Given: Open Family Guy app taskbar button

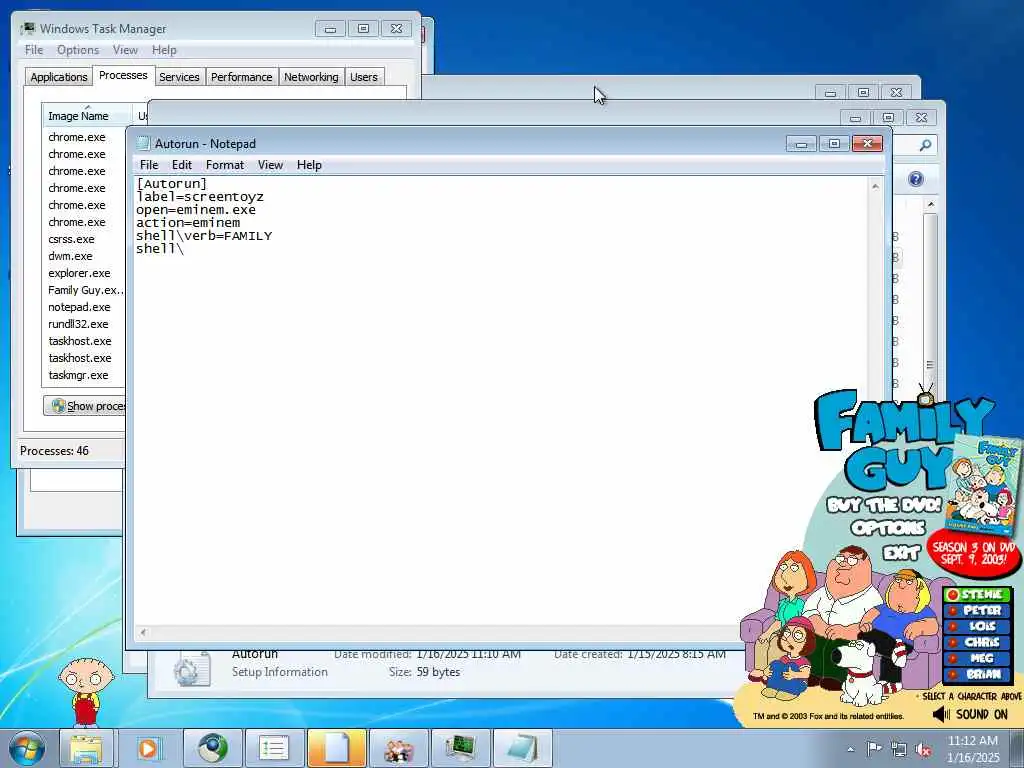Looking at the screenshot, I should [x=398, y=748].
